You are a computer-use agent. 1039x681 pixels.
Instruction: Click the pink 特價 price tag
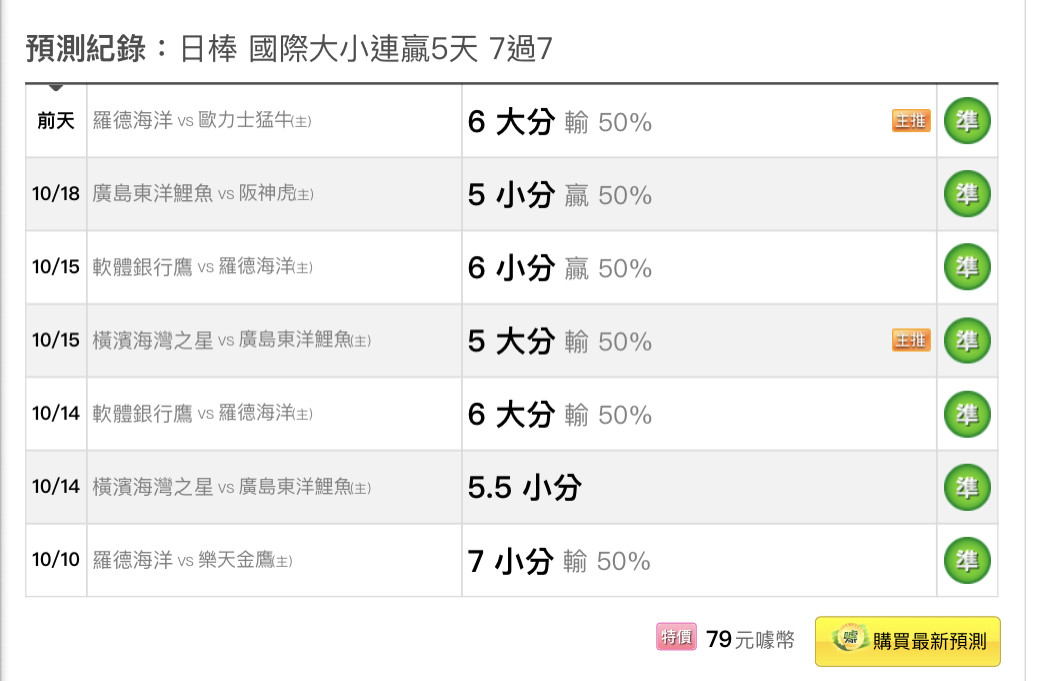click(x=676, y=637)
